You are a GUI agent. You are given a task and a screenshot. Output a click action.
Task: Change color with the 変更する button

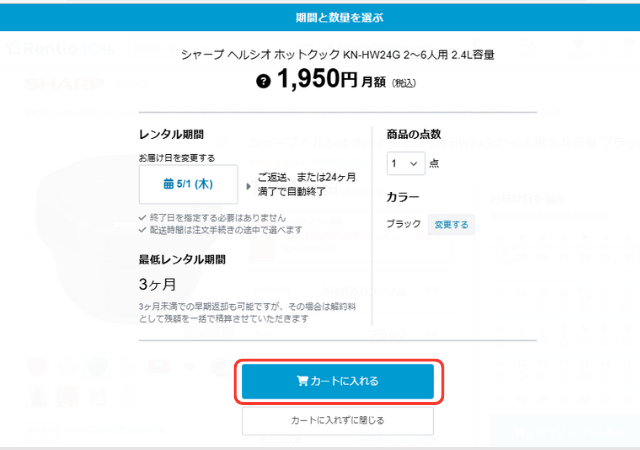tap(451, 224)
